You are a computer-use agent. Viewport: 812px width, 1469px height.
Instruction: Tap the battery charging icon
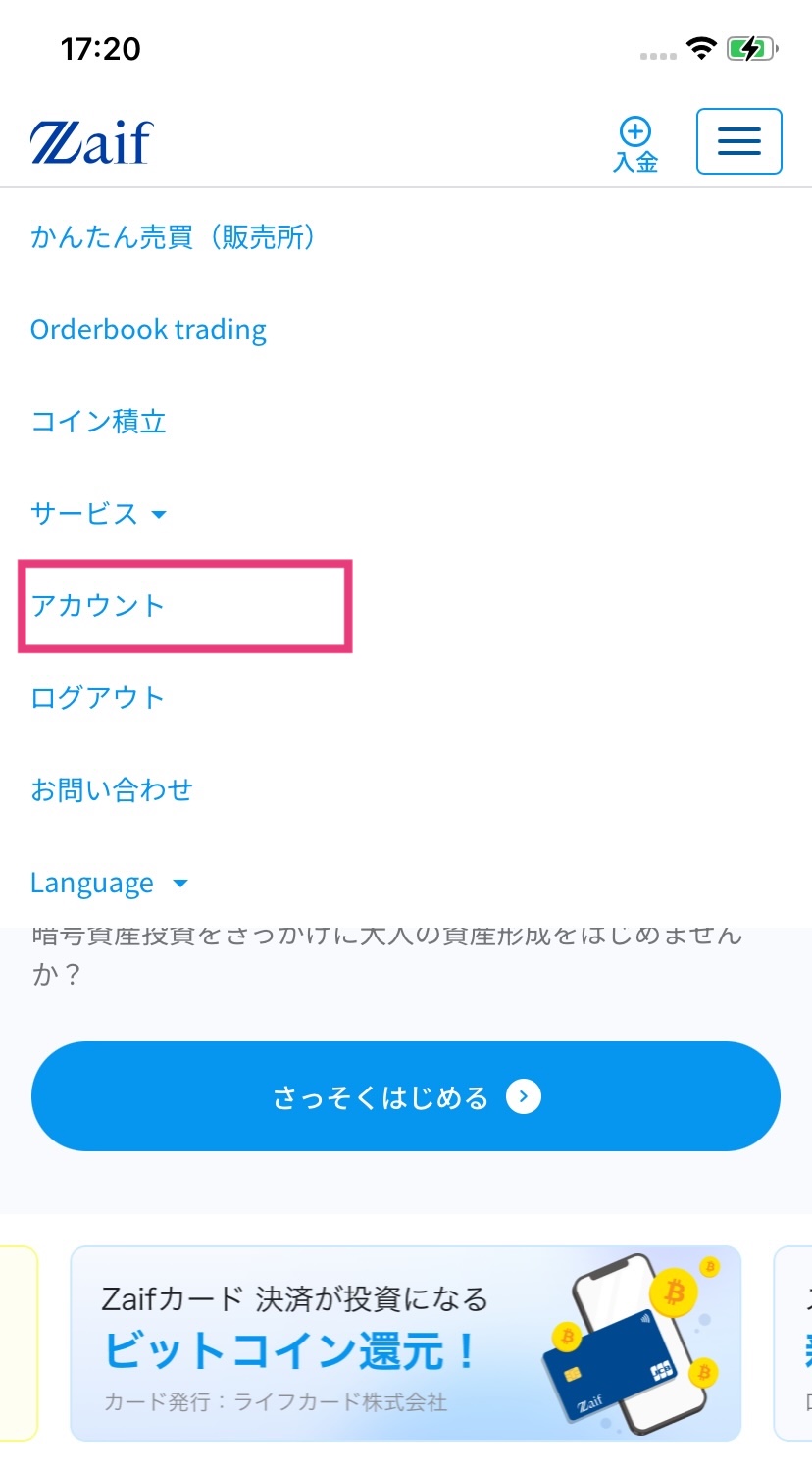click(x=751, y=48)
